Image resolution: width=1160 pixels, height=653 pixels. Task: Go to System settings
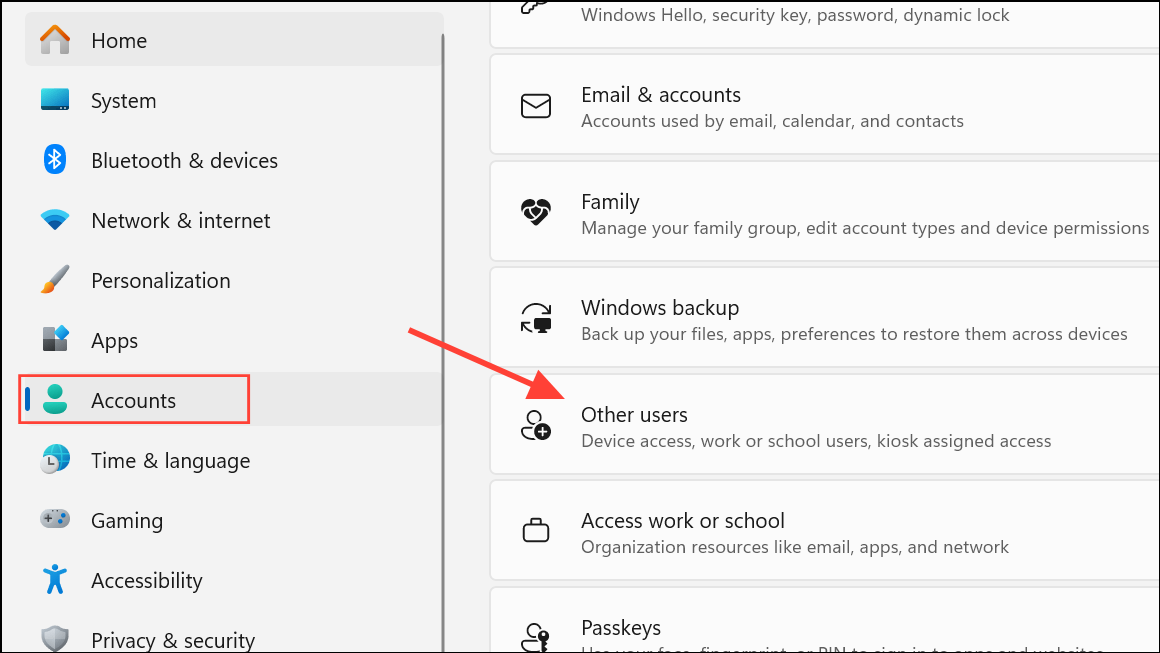[234, 100]
